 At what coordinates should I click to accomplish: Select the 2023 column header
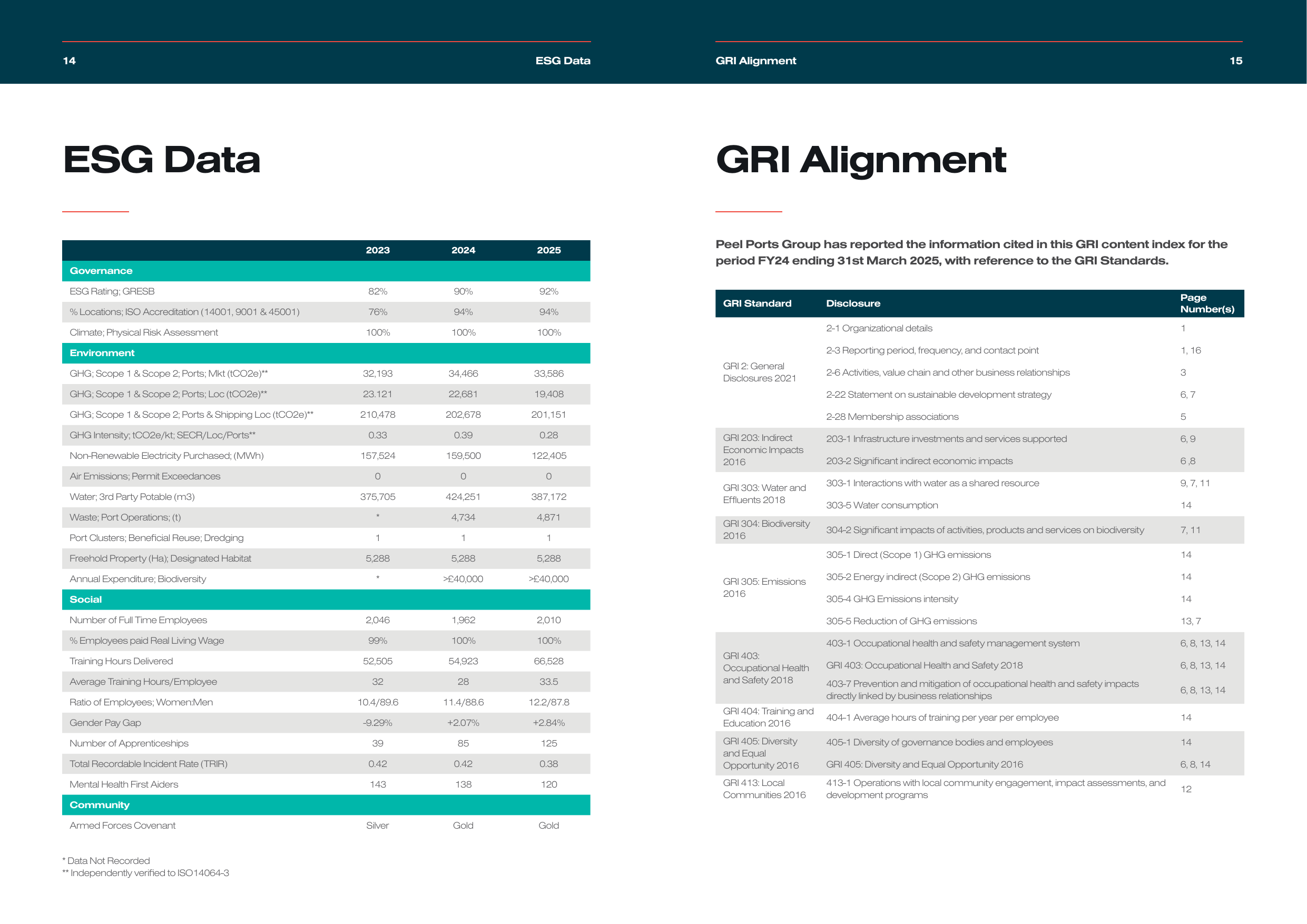[x=378, y=251]
